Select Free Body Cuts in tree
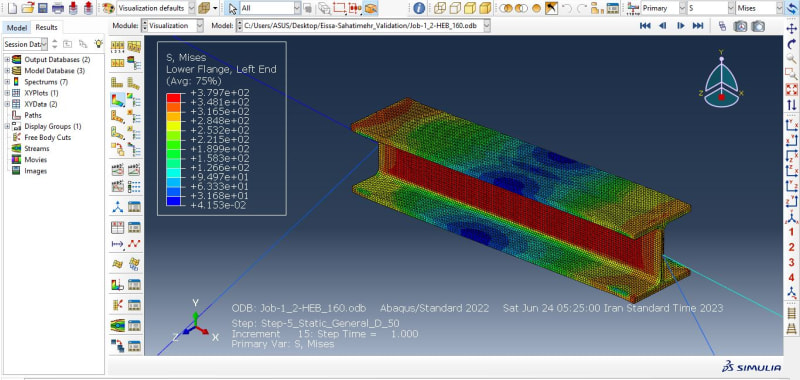This screenshot has height=380, width=800. point(47,138)
